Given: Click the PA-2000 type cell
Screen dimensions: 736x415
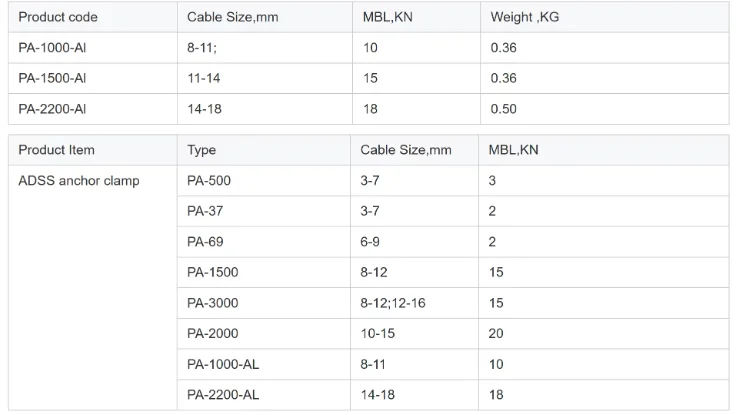Looking at the screenshot, I should [212, 333].
